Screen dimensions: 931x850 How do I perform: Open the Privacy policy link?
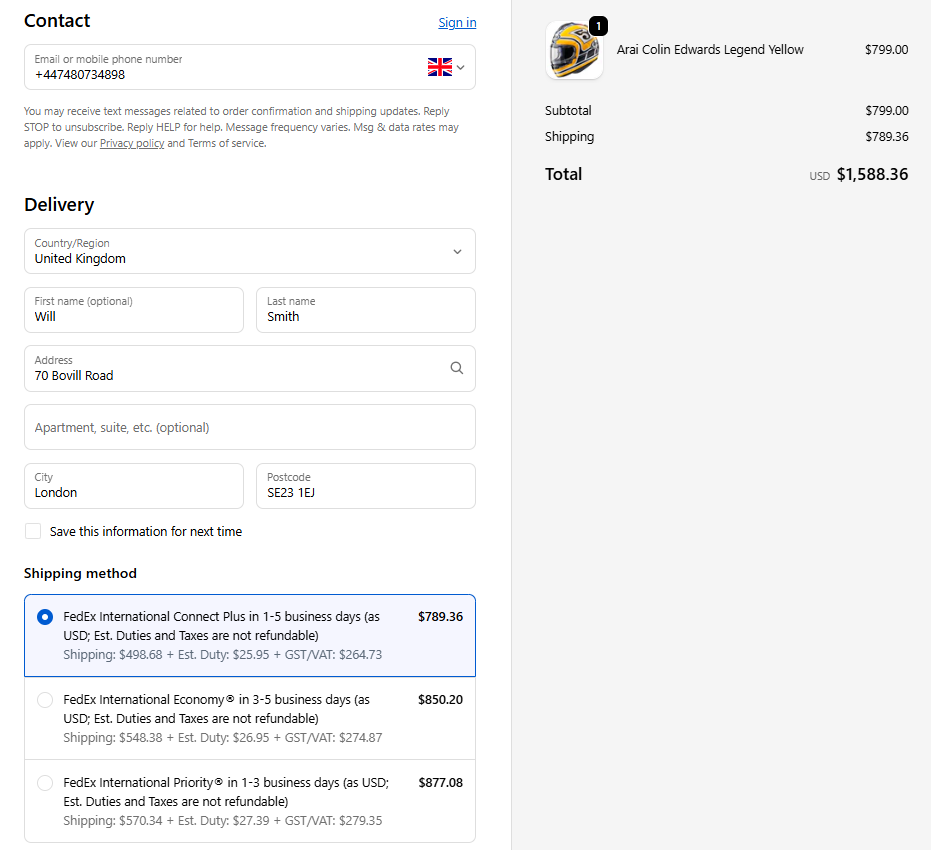[x=132, y=143]
